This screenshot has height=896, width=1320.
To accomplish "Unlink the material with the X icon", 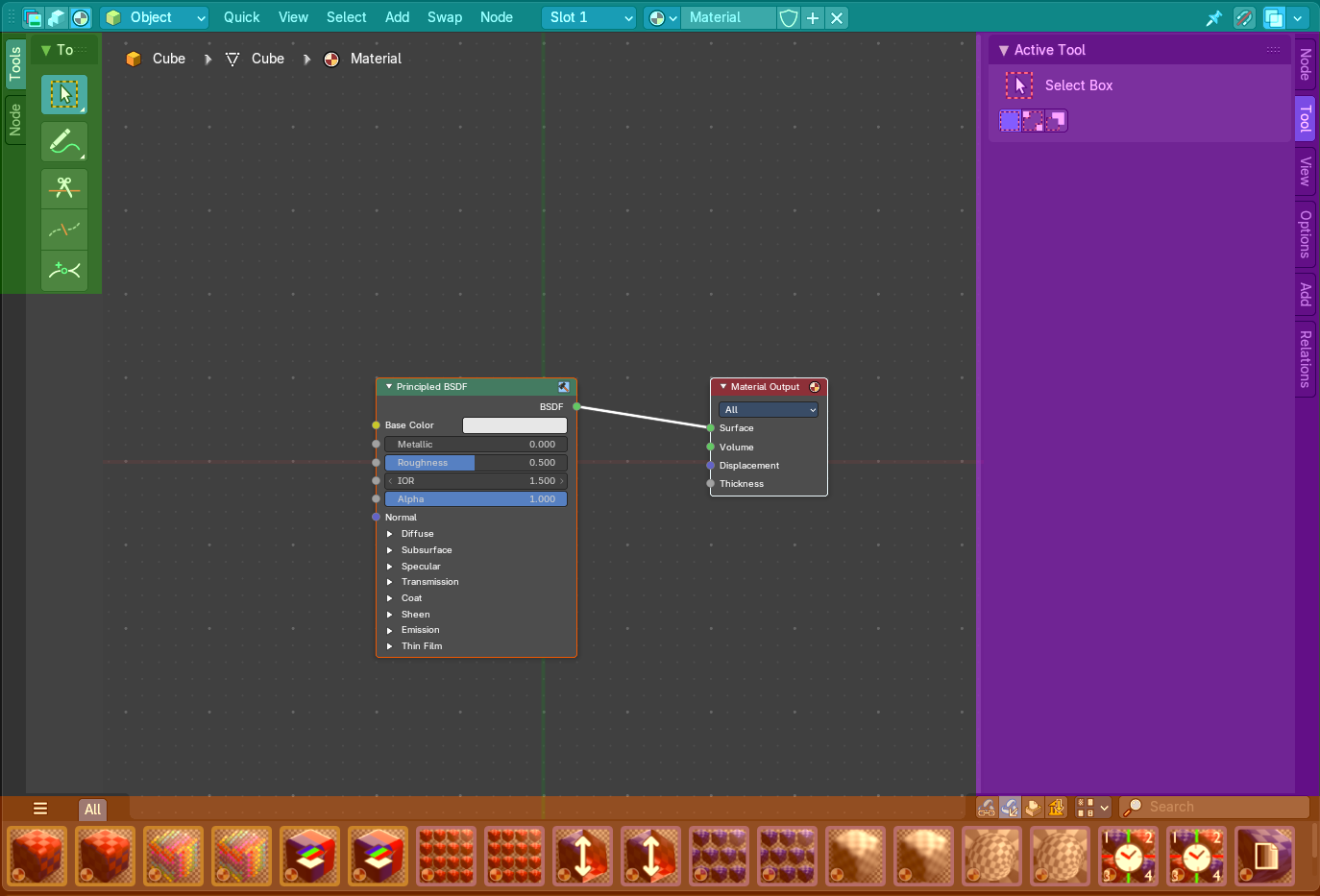I will tap(837, 17).
